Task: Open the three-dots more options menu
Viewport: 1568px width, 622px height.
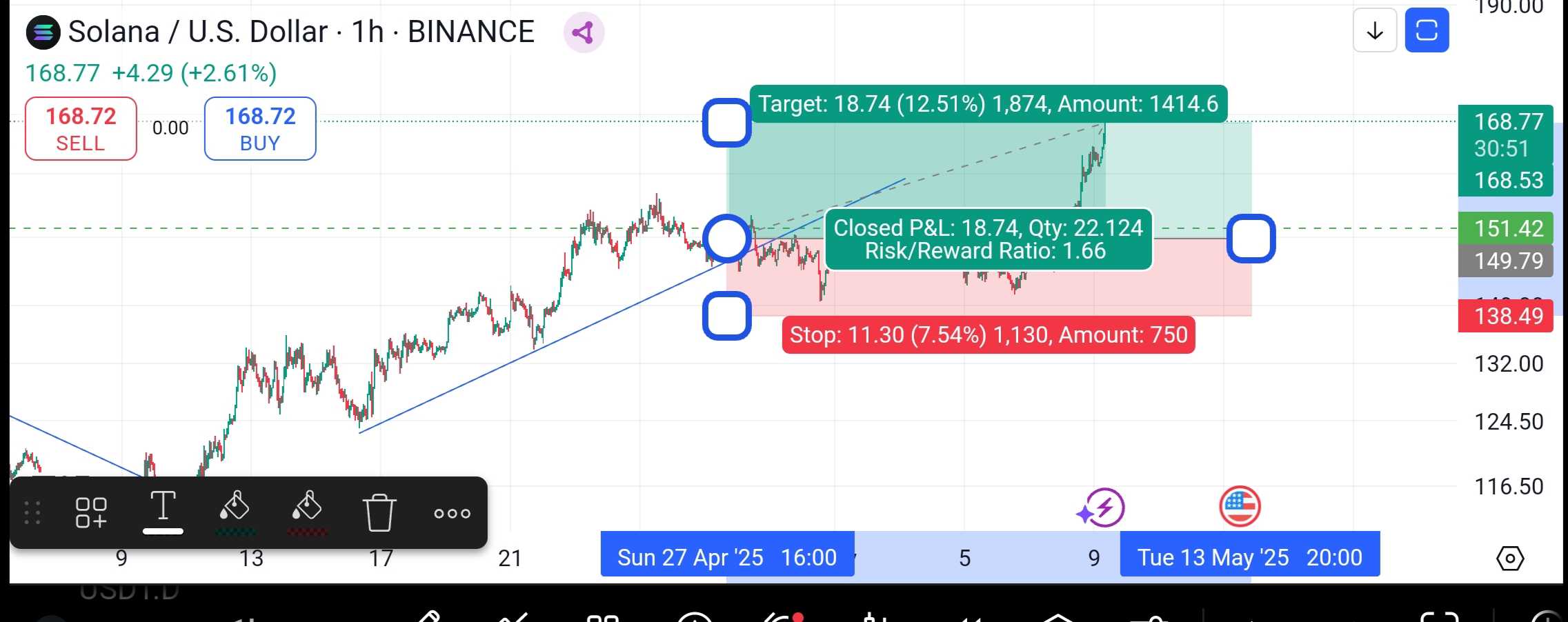Action: coord(452,513)
